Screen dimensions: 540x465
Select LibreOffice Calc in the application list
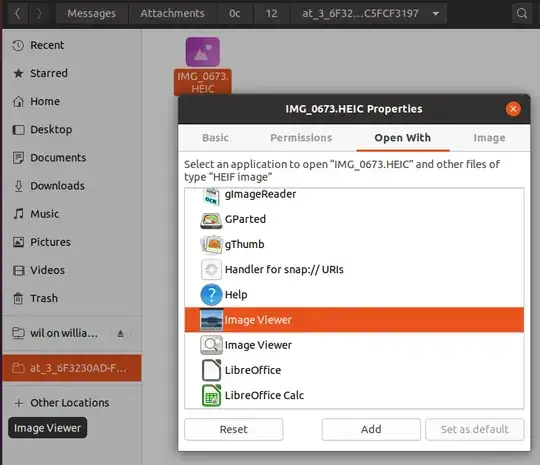point(354,395)
